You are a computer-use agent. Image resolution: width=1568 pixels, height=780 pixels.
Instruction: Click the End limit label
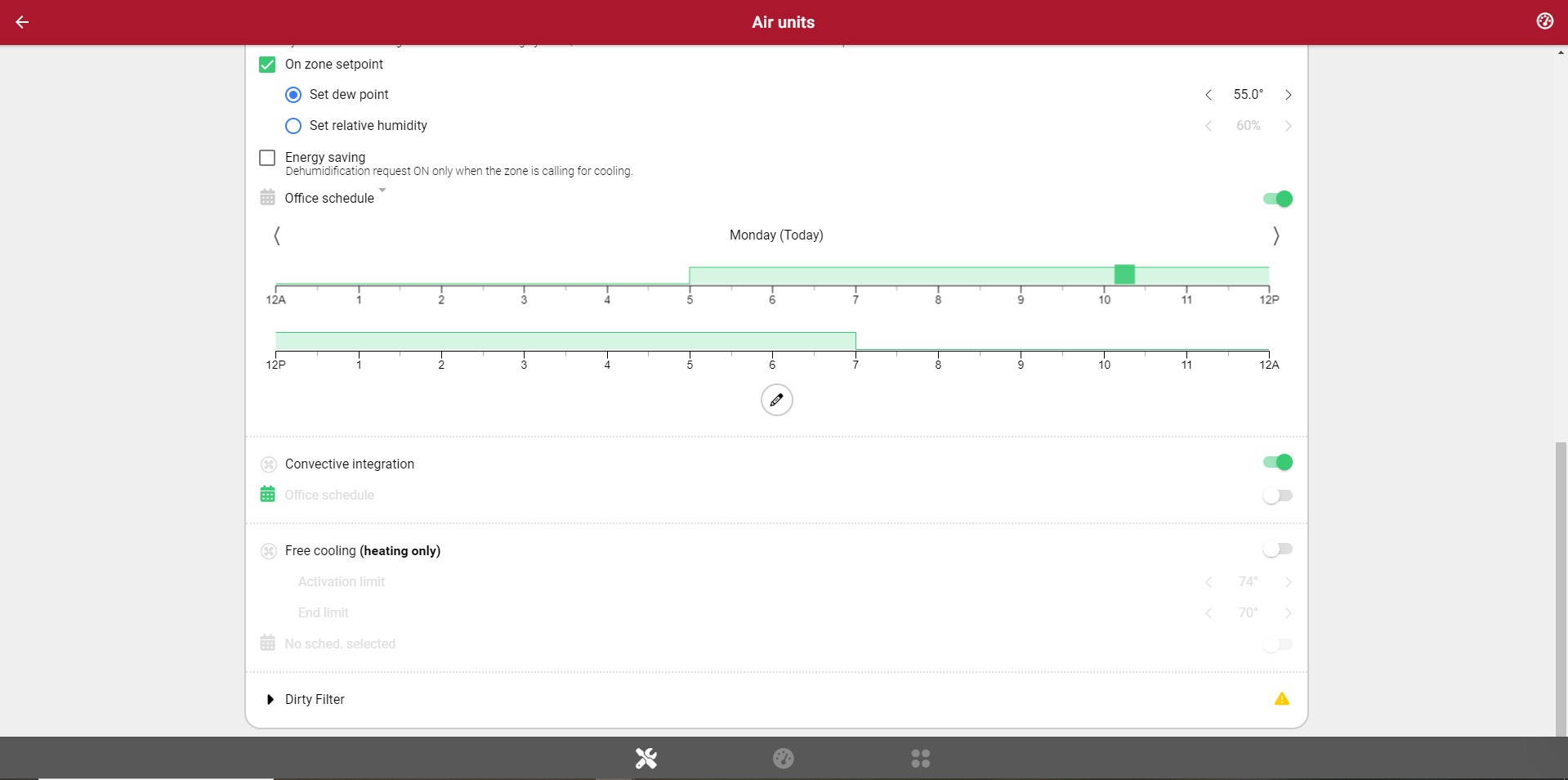tap(323, 612)
